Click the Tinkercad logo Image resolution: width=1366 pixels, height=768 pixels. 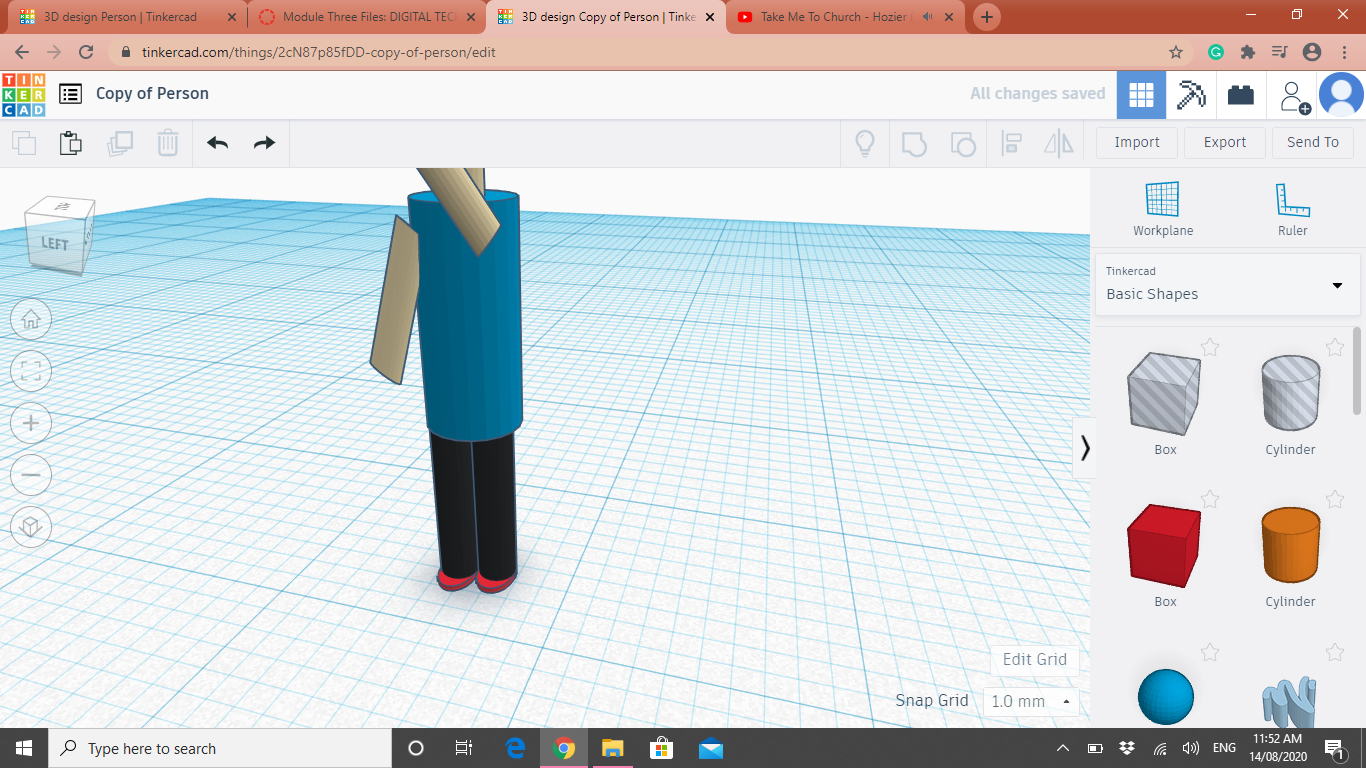pyautogui.click(x=23, y=94)
